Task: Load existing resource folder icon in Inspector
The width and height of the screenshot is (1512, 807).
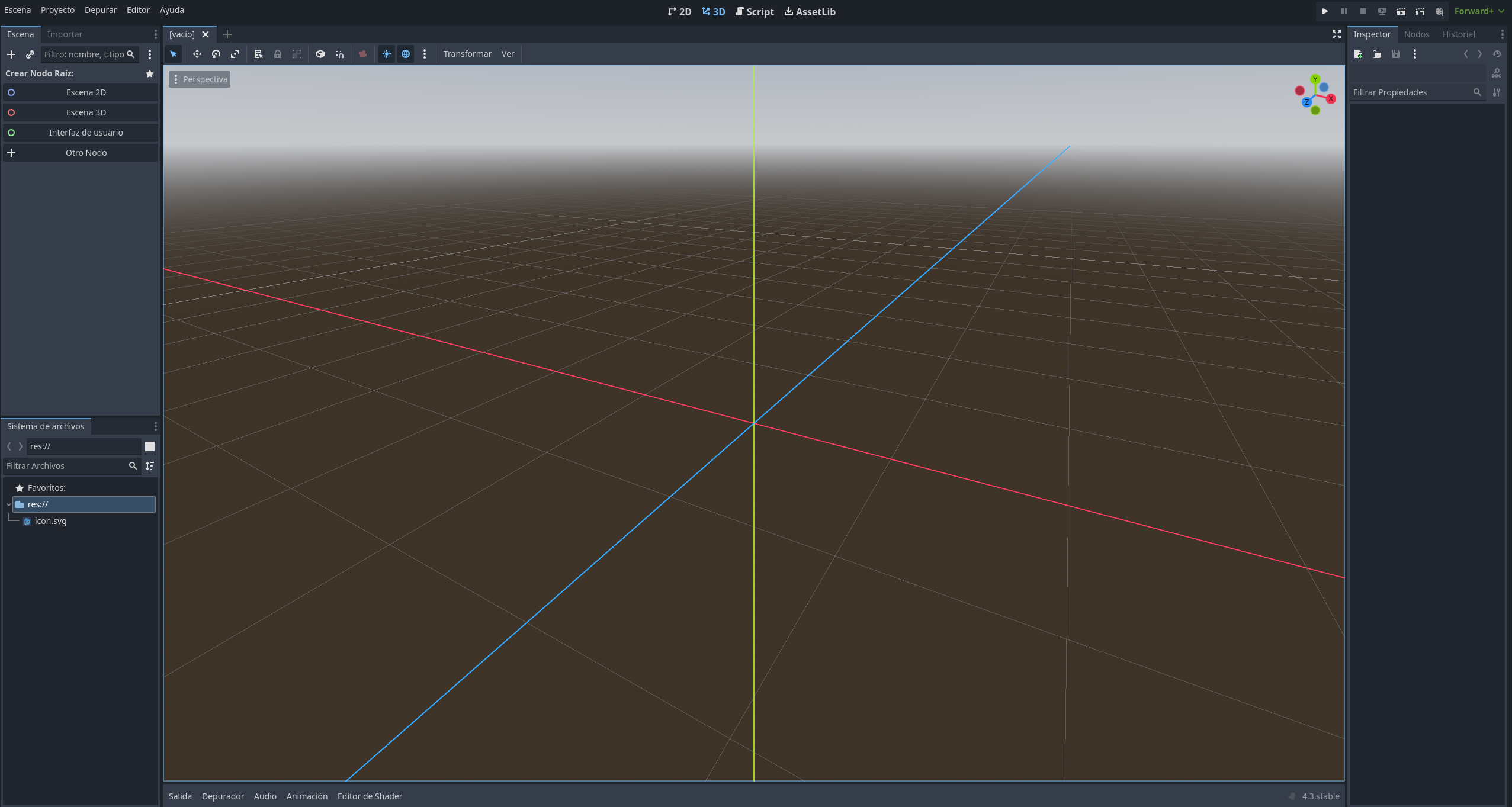Action: click(x=1378, y=54)
